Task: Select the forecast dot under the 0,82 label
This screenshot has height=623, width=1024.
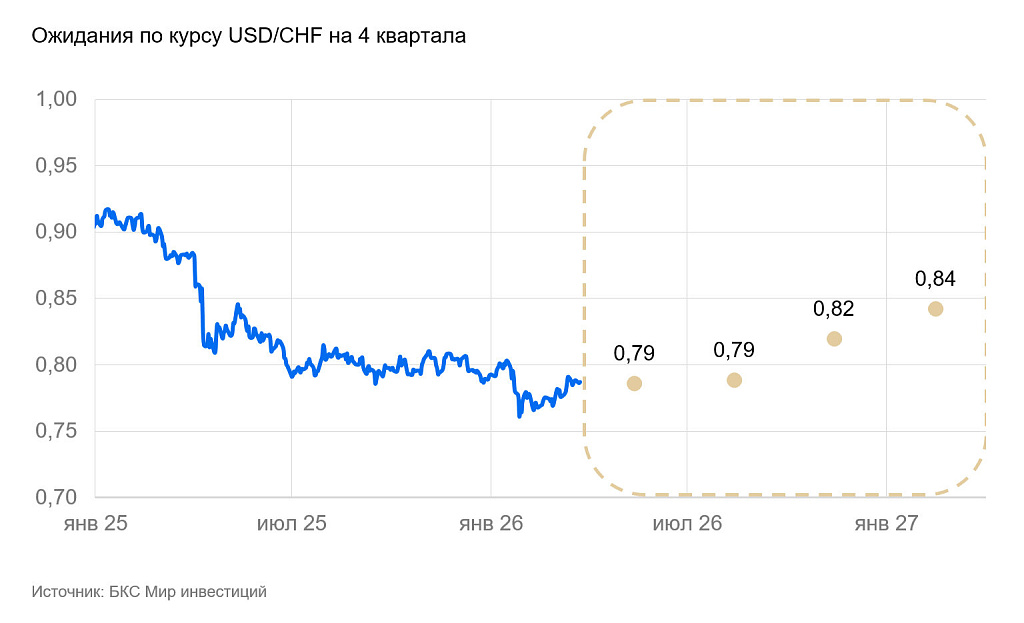Action: coord(834,339)
